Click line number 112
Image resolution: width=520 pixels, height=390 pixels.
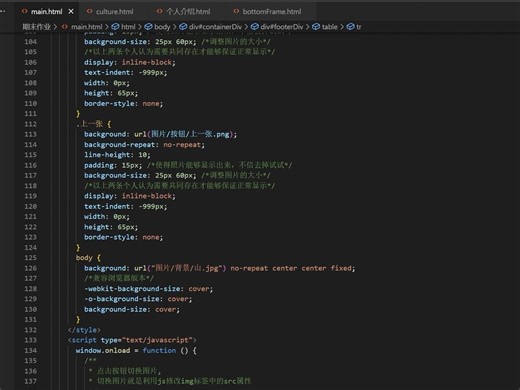[31, 124]
